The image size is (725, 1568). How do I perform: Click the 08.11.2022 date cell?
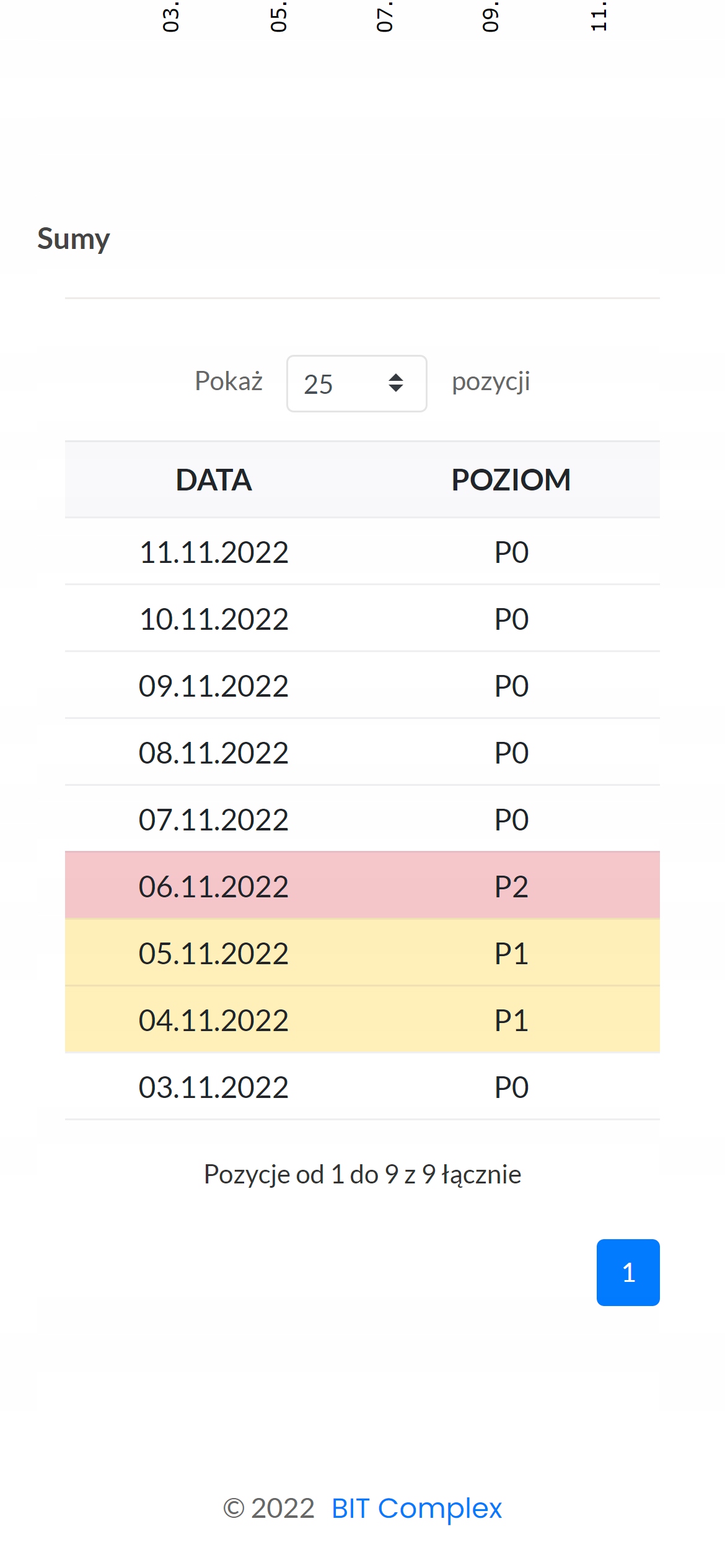[214, 752]
